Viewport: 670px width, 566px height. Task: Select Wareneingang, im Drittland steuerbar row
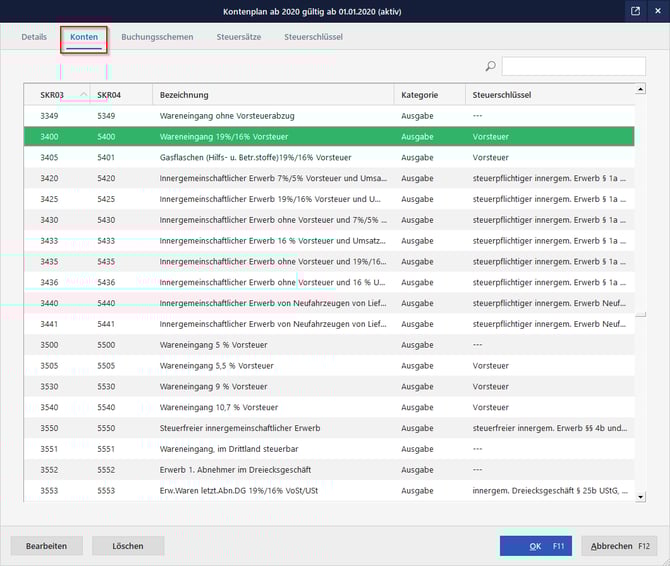329,449
